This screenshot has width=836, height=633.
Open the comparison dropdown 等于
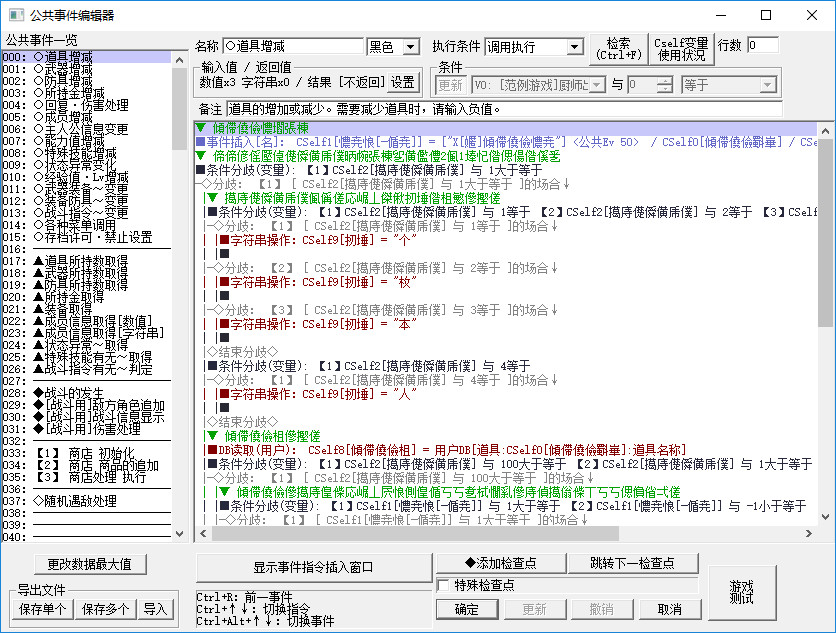click(x=767, y=85)
